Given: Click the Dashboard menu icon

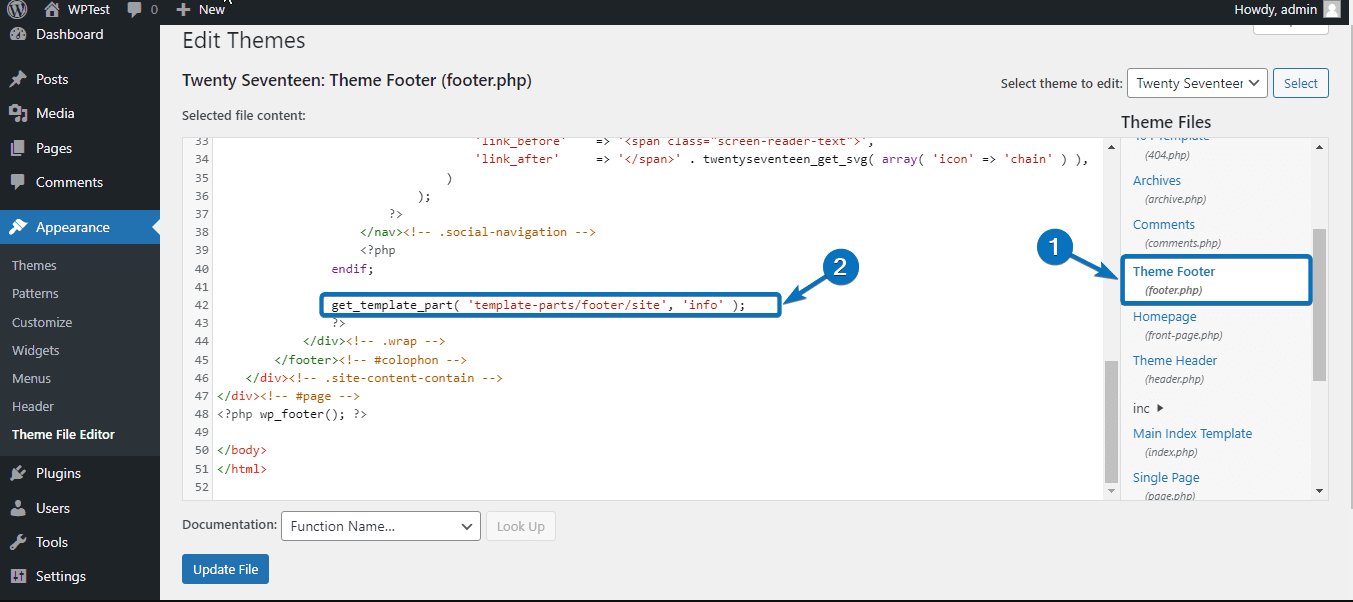Looking at the screenshot, I should click(x=18, y=35).
